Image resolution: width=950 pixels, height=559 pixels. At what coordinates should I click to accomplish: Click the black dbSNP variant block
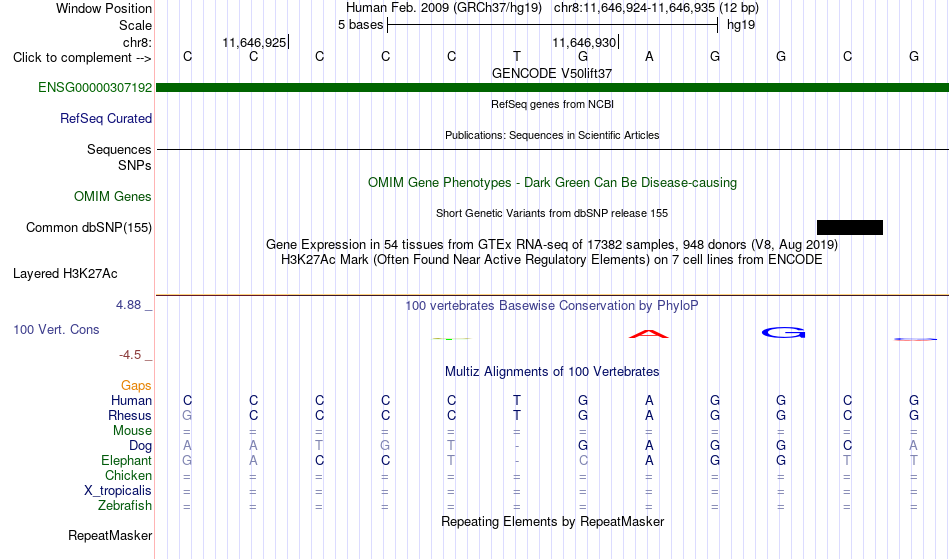point(849,228)
